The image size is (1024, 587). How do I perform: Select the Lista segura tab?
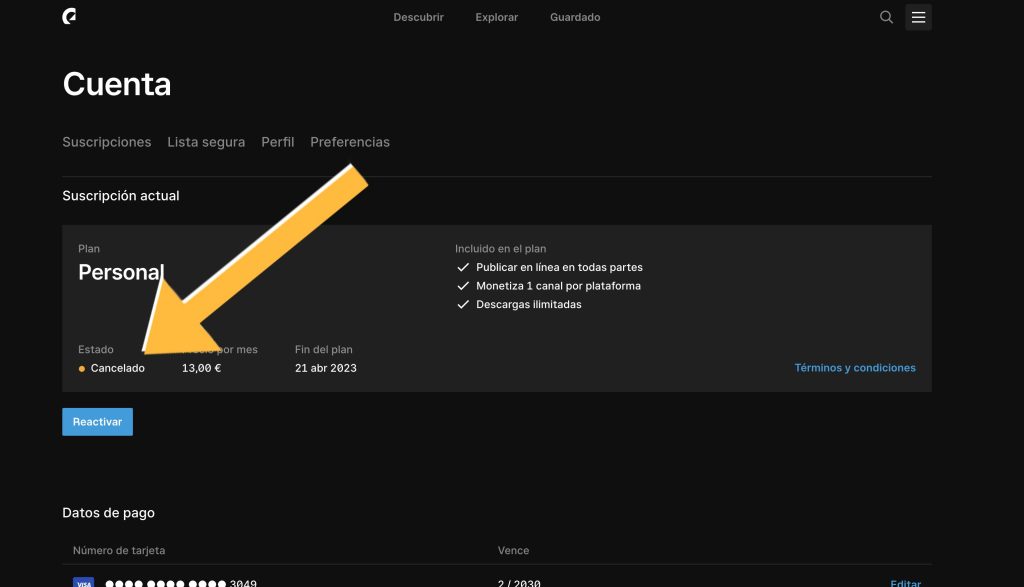click(x=206, y=142)
